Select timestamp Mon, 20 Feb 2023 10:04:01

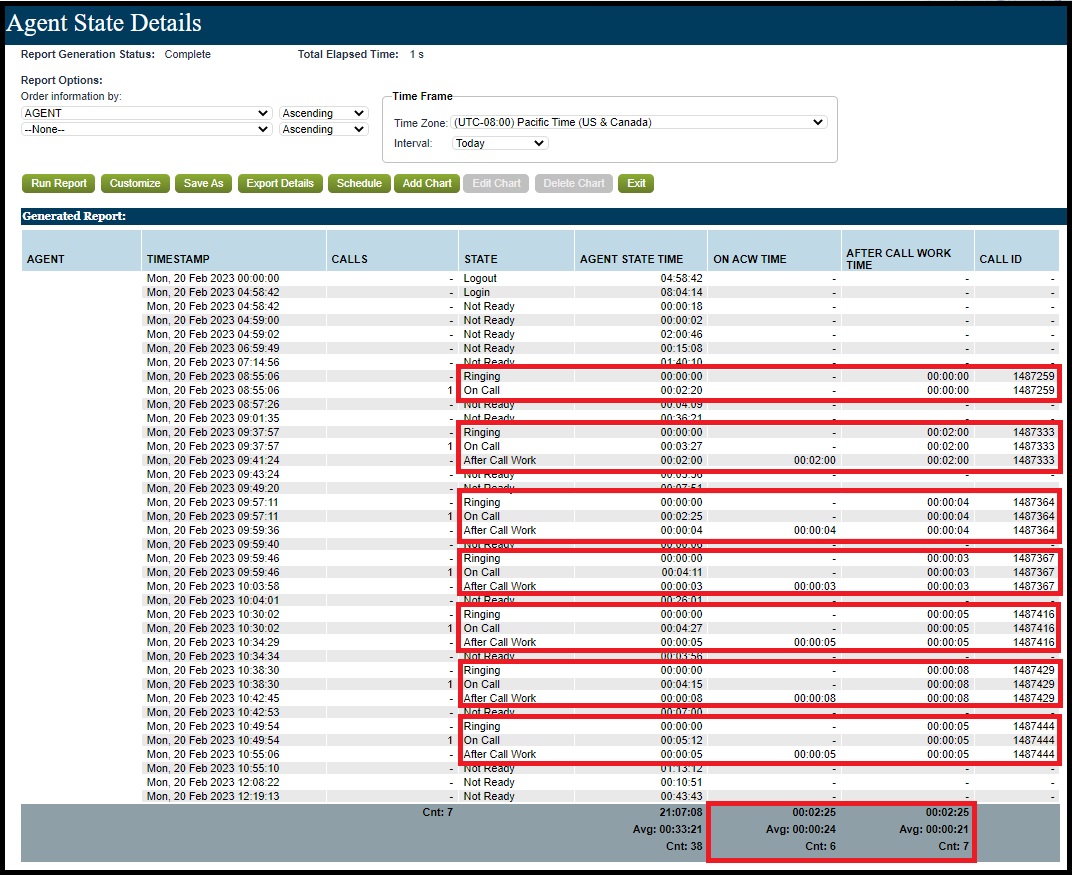pos(213,600)
